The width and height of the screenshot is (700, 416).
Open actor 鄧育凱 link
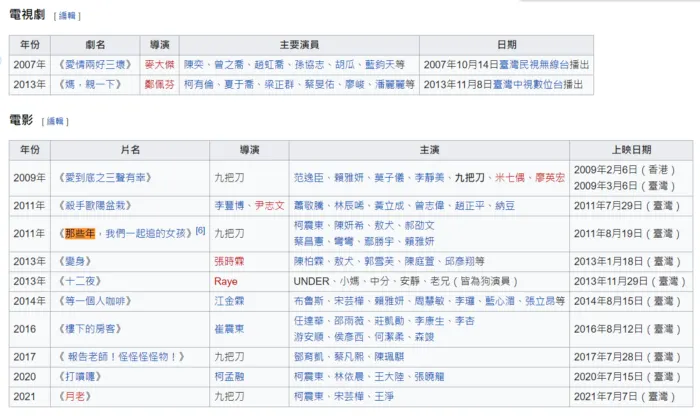[x=308, y=357]
